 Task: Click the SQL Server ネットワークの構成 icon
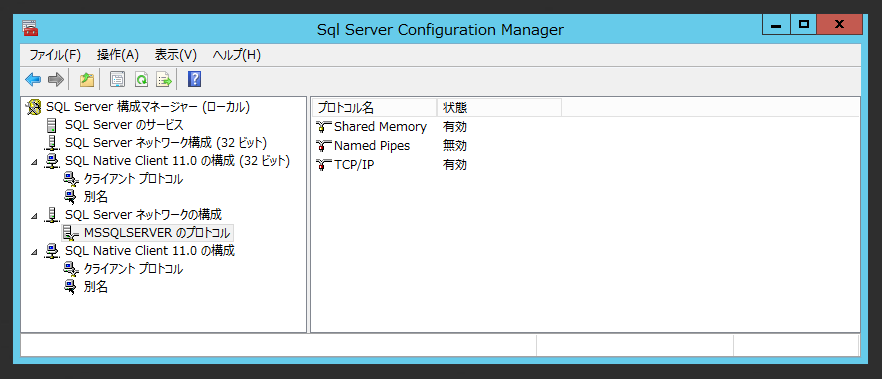point(52,215)
